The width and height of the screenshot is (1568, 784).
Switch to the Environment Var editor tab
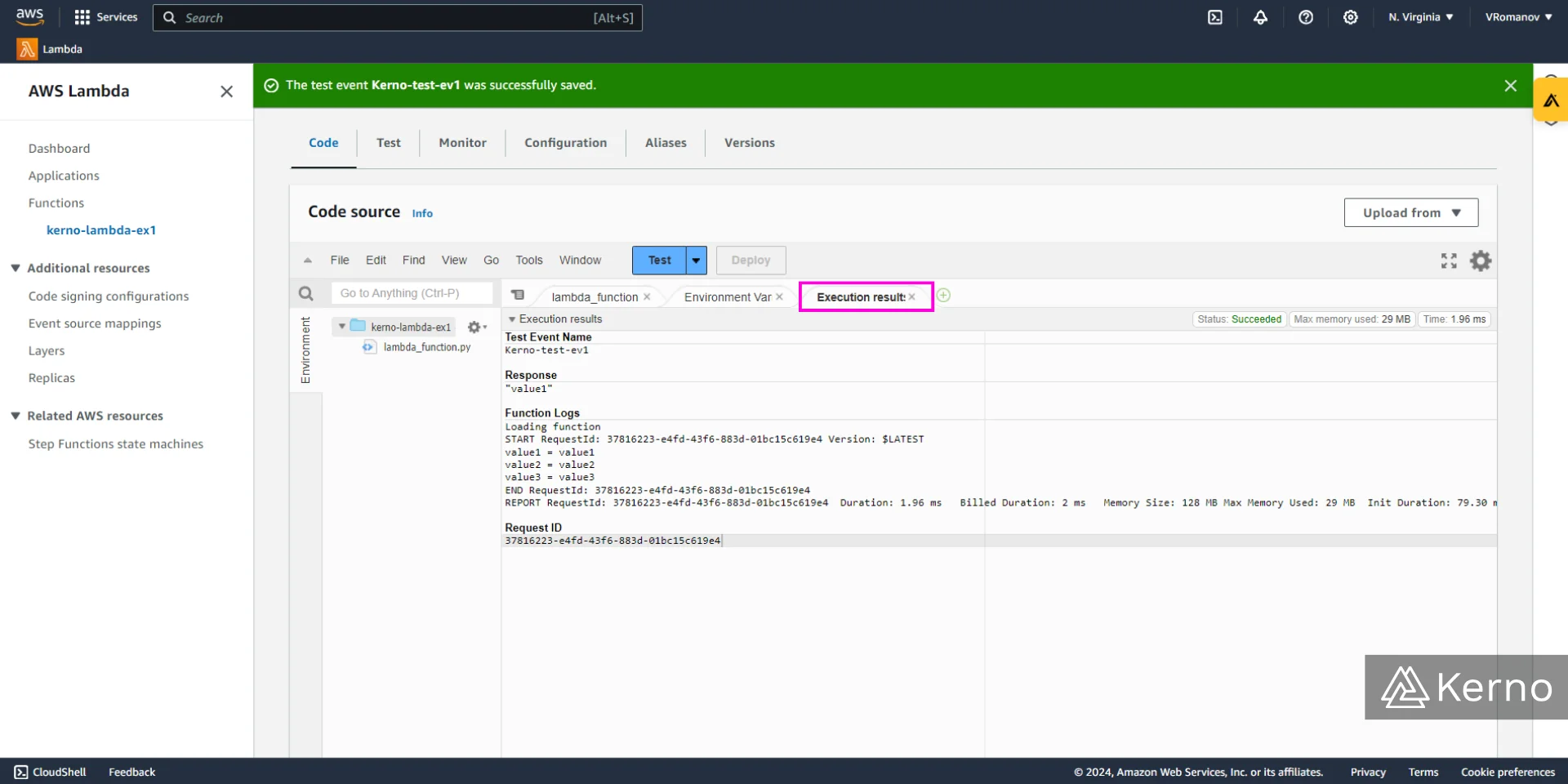[x=728, y=297]
